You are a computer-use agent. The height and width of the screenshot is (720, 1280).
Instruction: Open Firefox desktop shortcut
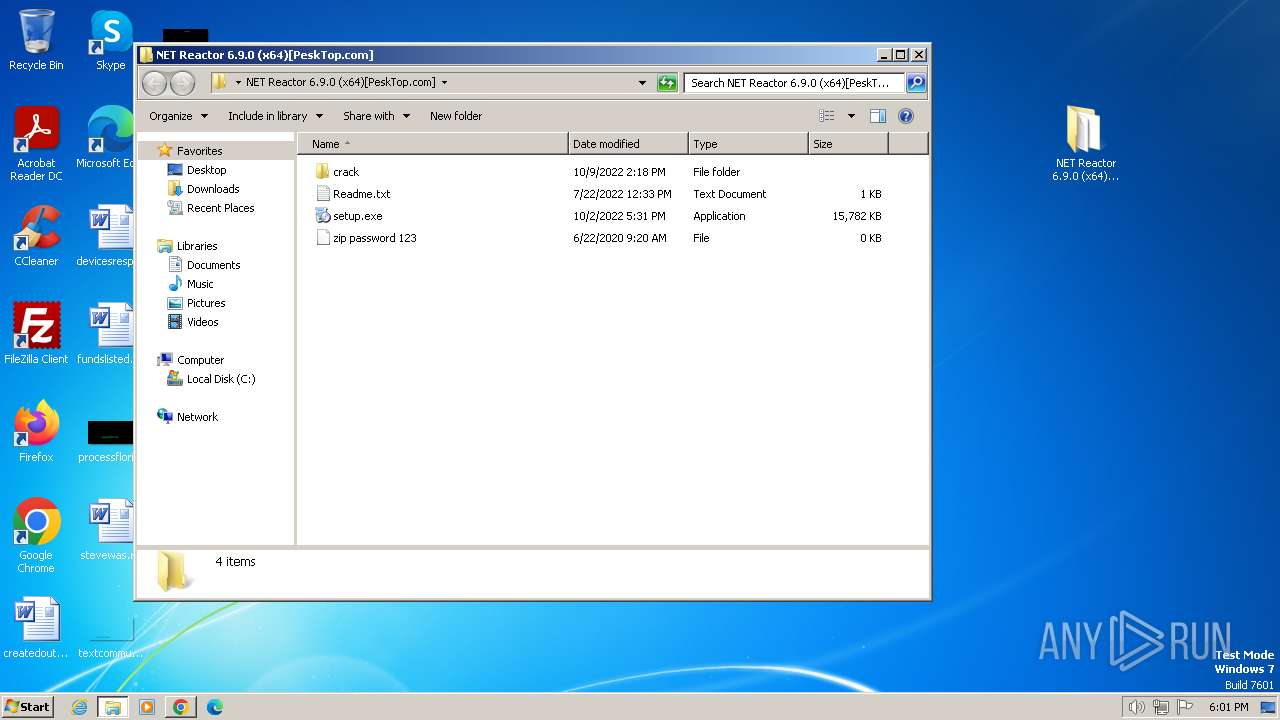pyautogui.click(x=36, y=432)
